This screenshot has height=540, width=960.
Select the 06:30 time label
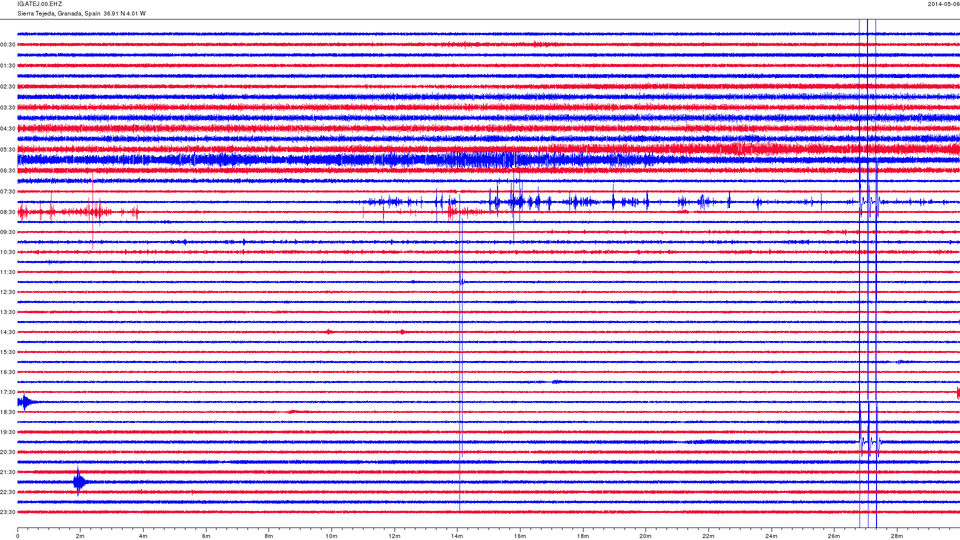click(x=7, y=171)
